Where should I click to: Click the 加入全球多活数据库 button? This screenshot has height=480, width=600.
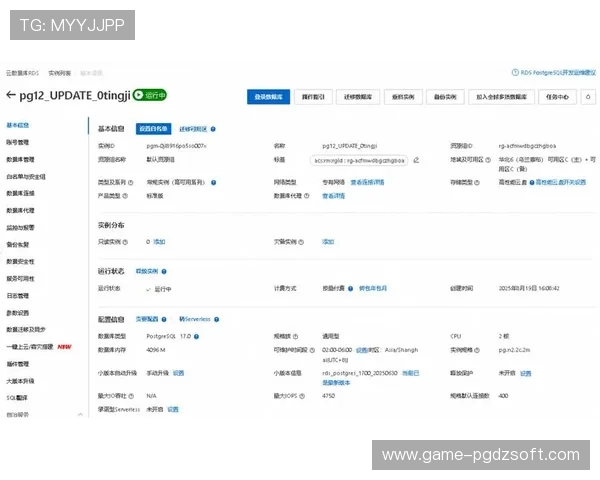tap(502, 97)
